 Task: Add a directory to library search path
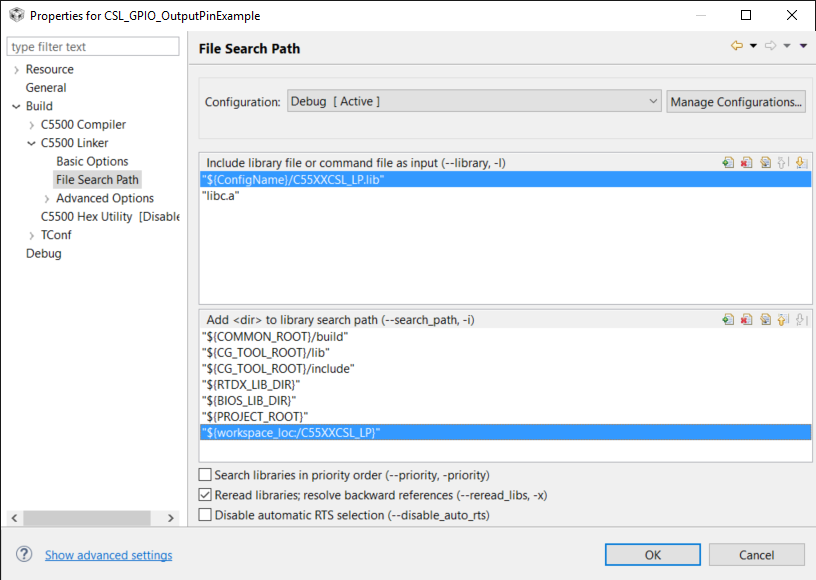(728, 320)
